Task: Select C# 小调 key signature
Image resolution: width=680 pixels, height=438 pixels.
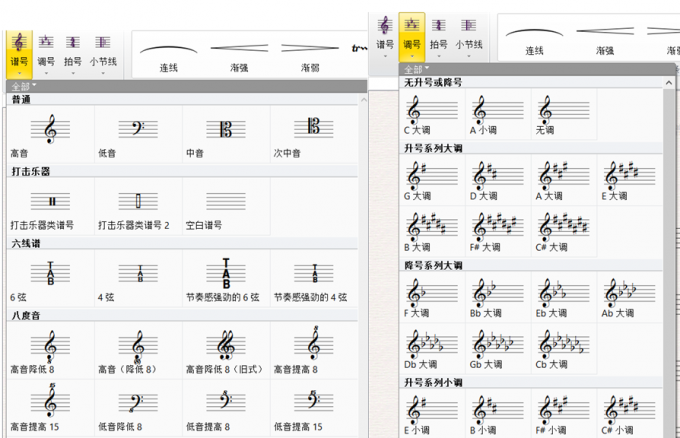Action: click(630, 414)
